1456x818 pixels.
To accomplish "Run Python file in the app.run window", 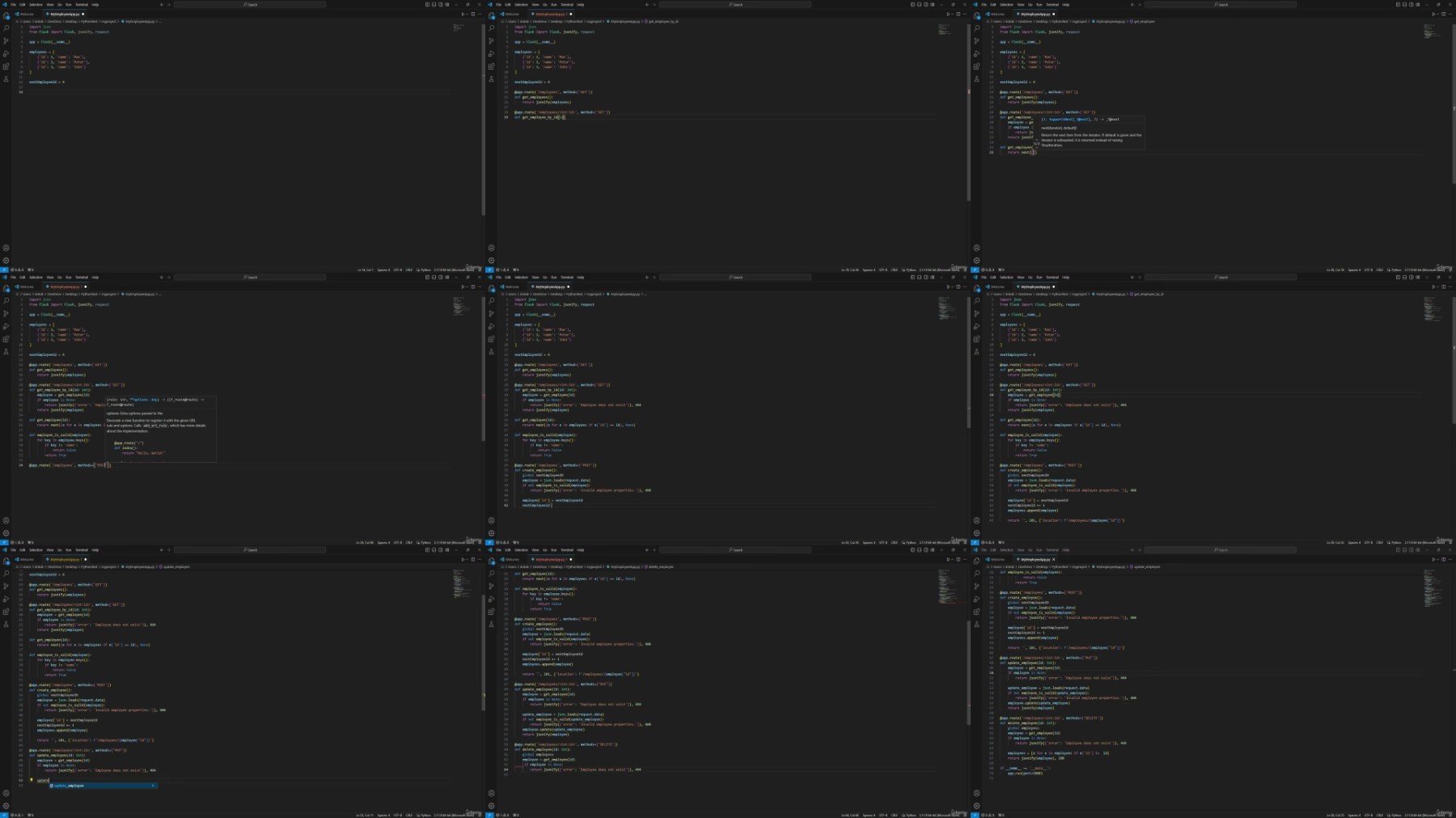I will click(x=1433, y=559).
